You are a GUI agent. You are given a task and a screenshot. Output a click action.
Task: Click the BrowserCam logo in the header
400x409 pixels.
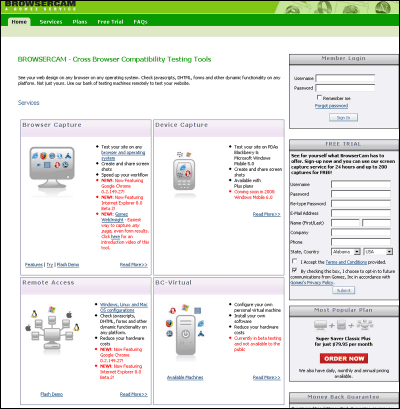40,6
